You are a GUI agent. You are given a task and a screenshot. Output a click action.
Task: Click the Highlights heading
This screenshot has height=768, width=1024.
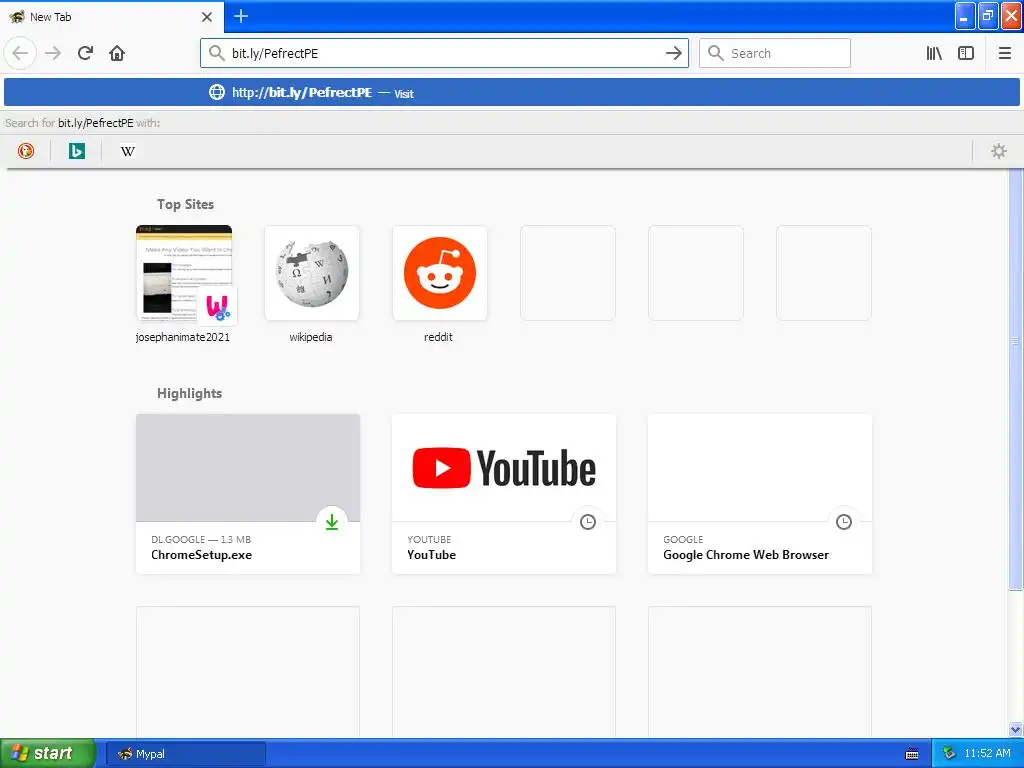pyautogui.click(x=189, y=393)
